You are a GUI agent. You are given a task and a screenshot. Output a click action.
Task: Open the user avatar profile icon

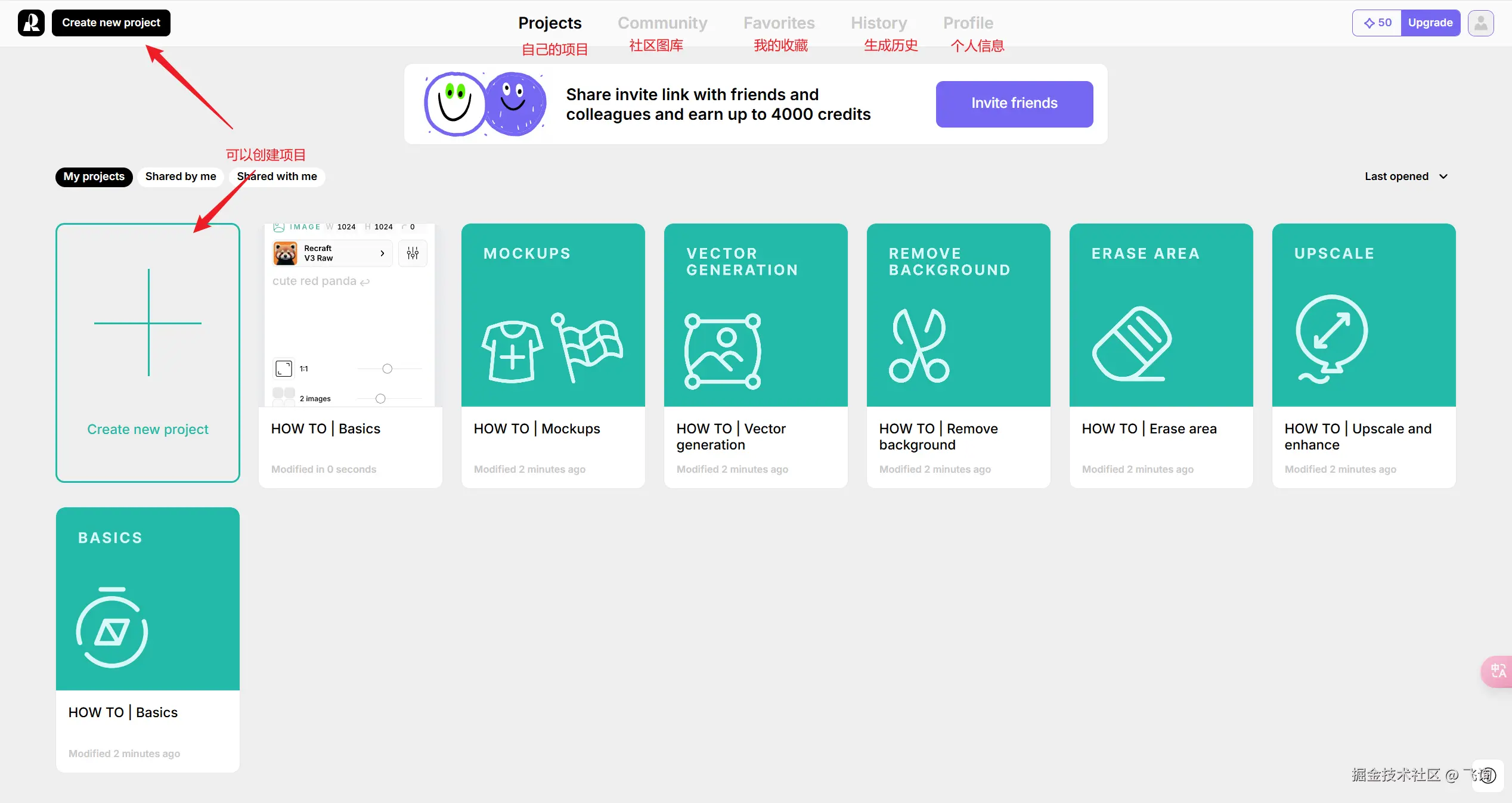point(1480,23)
